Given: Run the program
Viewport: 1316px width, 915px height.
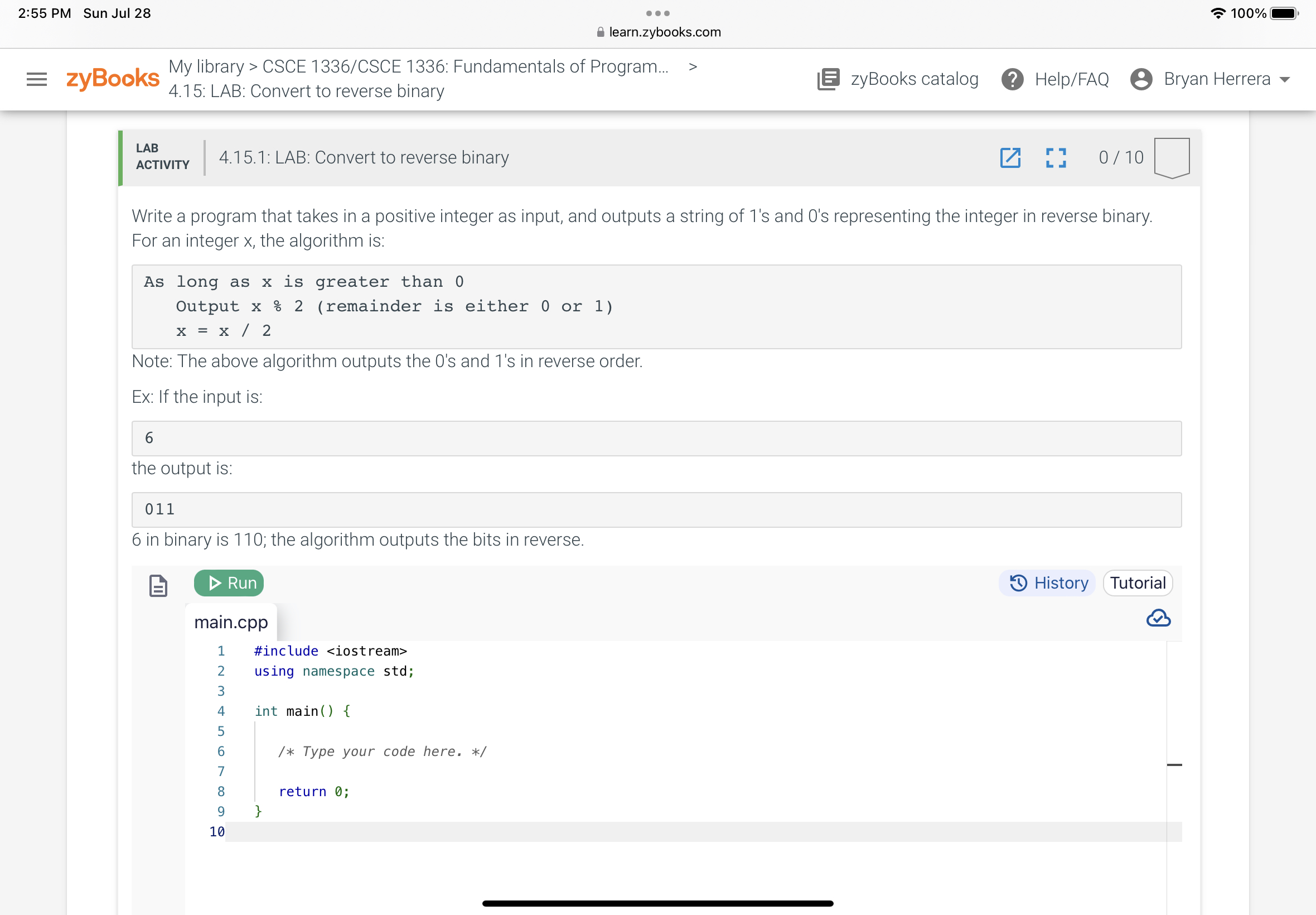Looking at the screenshot, I should pos(229,583).
